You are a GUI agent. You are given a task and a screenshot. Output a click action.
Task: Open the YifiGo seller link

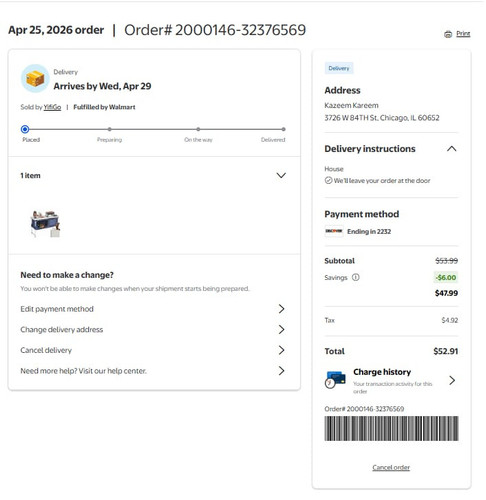(x=52, y=107)
